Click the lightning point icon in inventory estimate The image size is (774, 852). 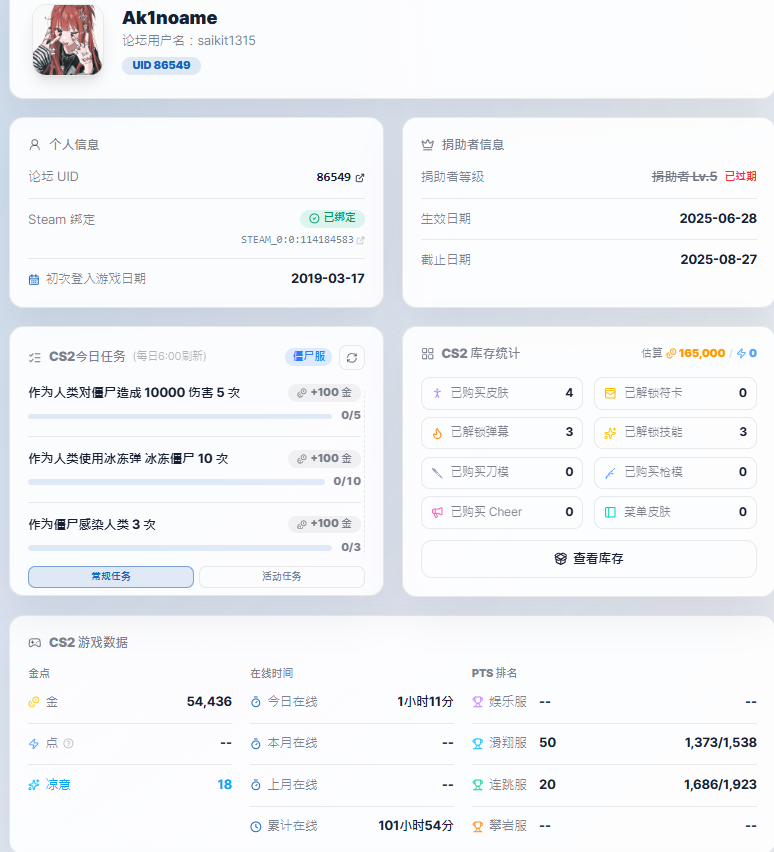point(741,354)
